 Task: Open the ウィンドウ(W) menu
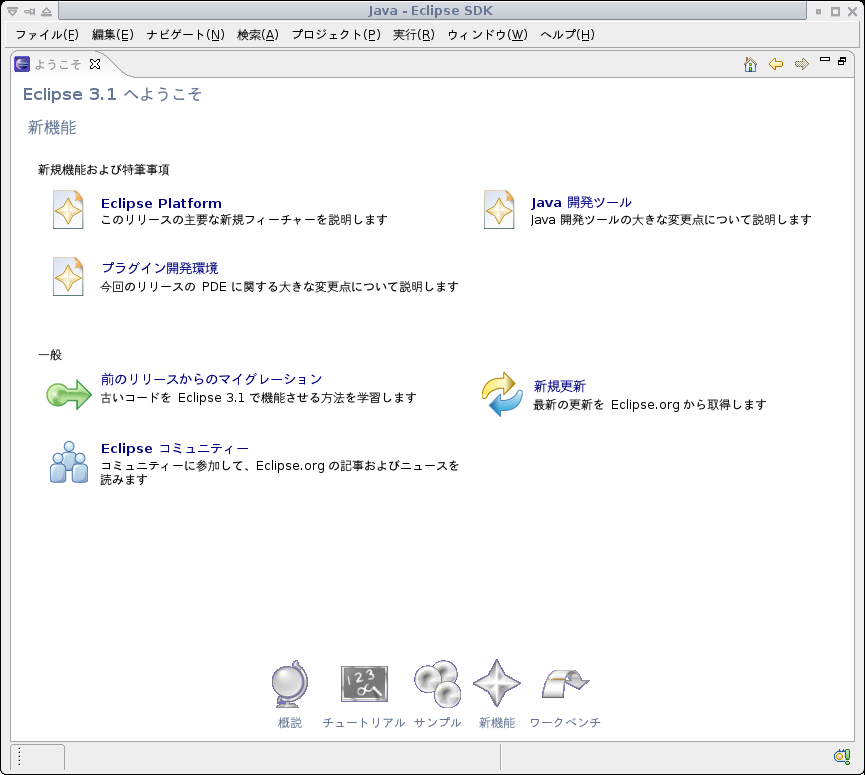point(487,35)
